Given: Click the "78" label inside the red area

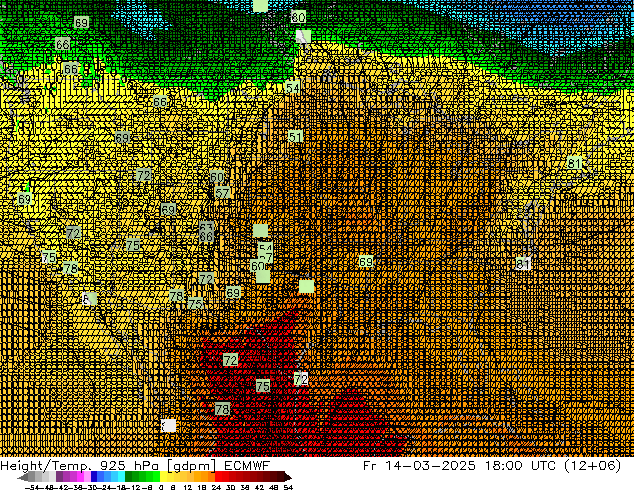Looking at the screenshot, I should point(222,409).
